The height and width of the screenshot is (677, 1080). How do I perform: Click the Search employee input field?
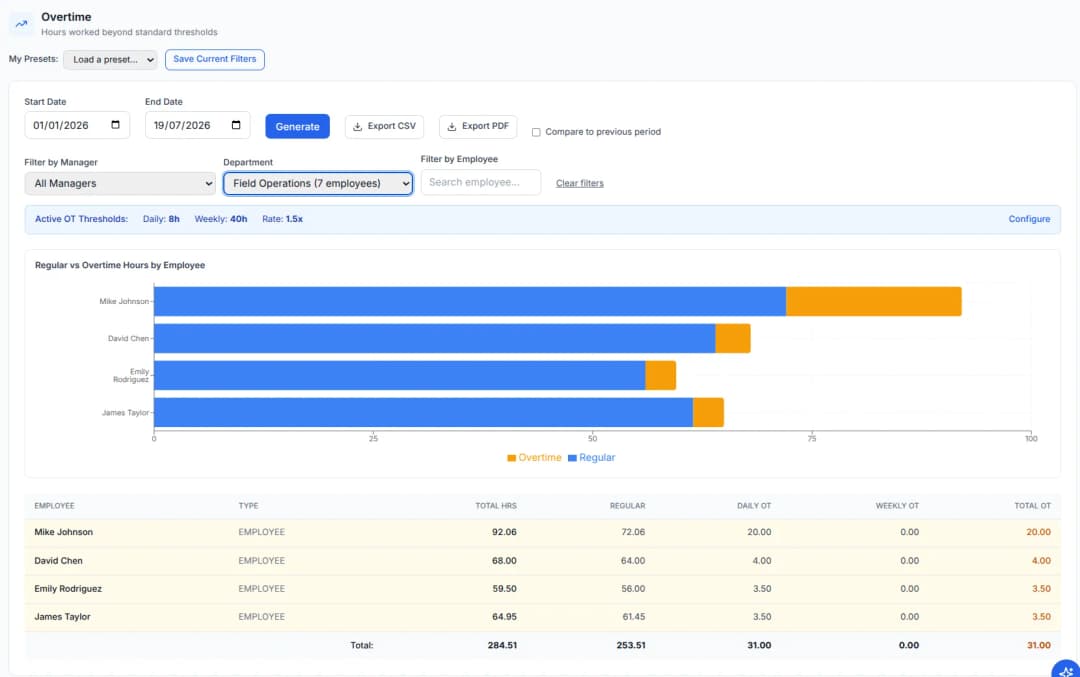tap(481, 183)
